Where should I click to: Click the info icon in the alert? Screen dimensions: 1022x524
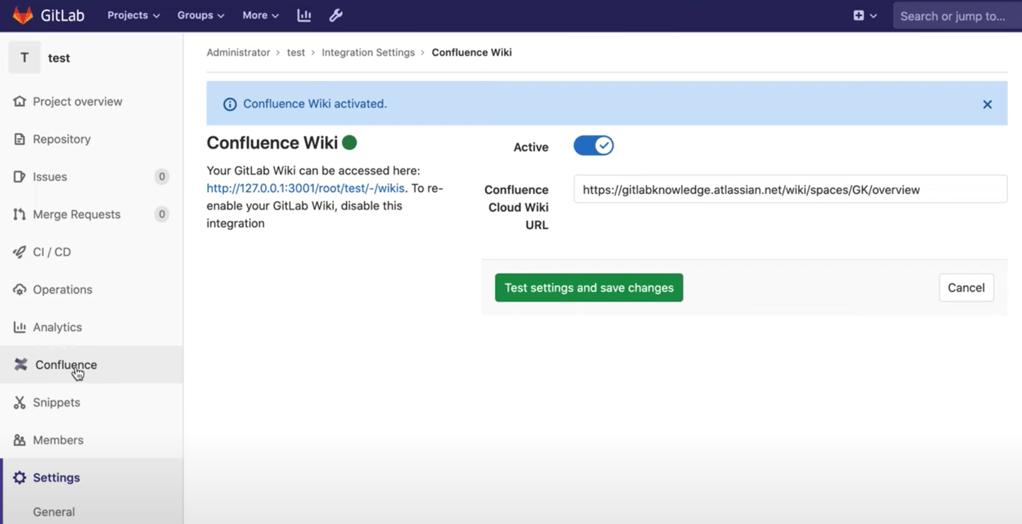click(229, 104)
